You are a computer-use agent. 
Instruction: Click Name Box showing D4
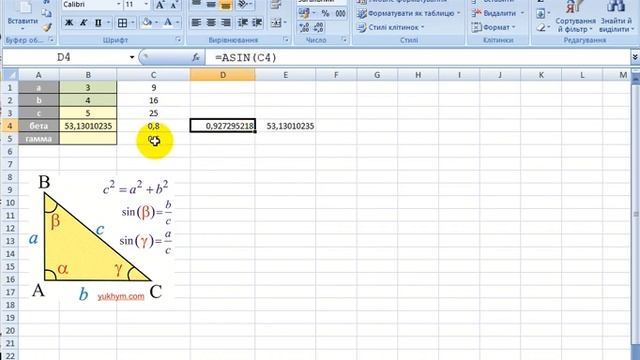point(64,58)
